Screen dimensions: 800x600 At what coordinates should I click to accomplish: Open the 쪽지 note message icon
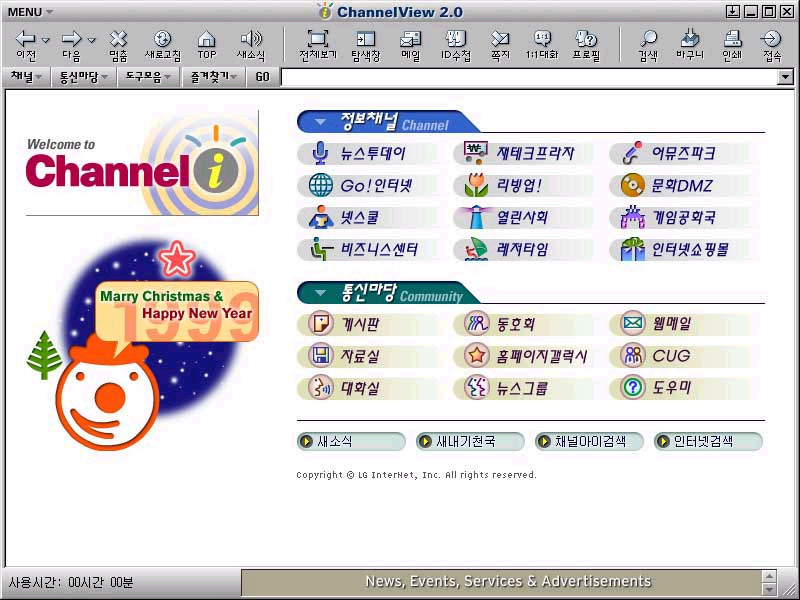click(x=500, y=38)
